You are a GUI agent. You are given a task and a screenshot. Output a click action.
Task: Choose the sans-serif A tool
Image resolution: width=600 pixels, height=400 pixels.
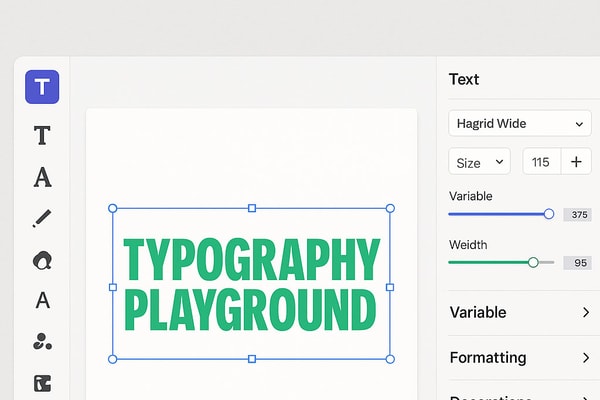[x=42, y=300]
